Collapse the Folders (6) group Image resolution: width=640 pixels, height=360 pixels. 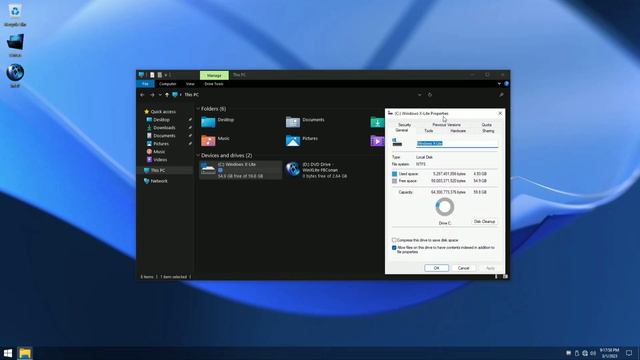[198, 109]
